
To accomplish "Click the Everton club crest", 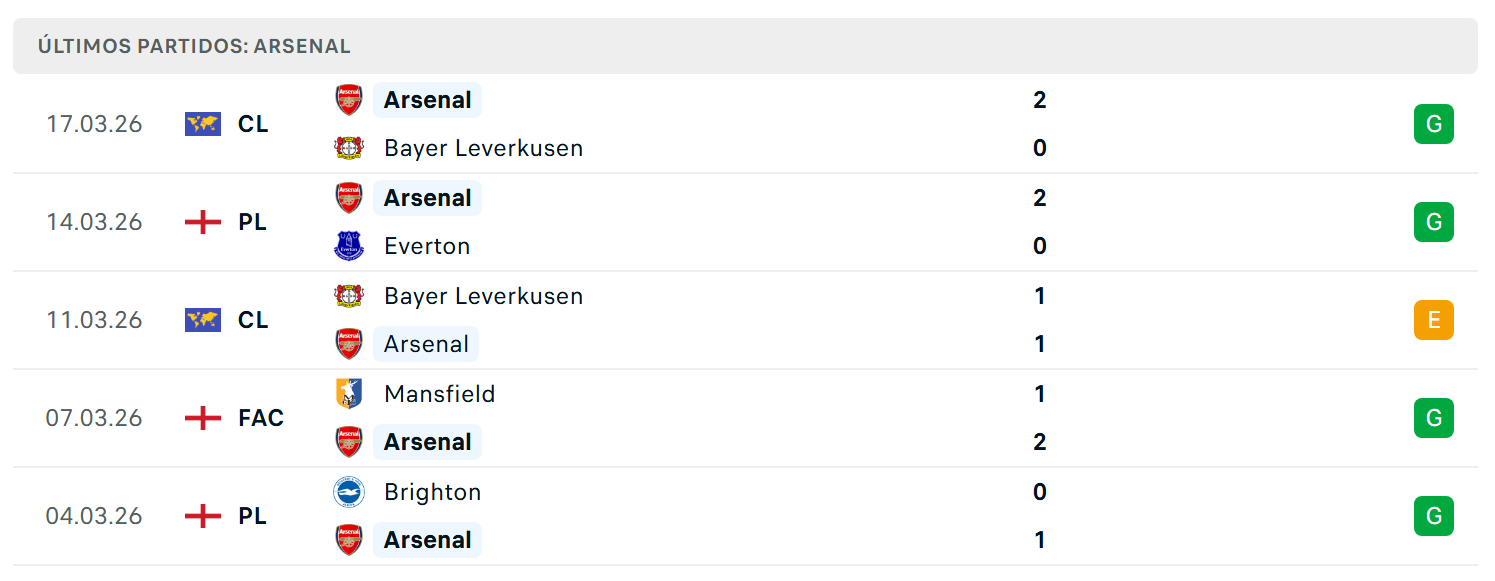I will click(x=349, y=246).
